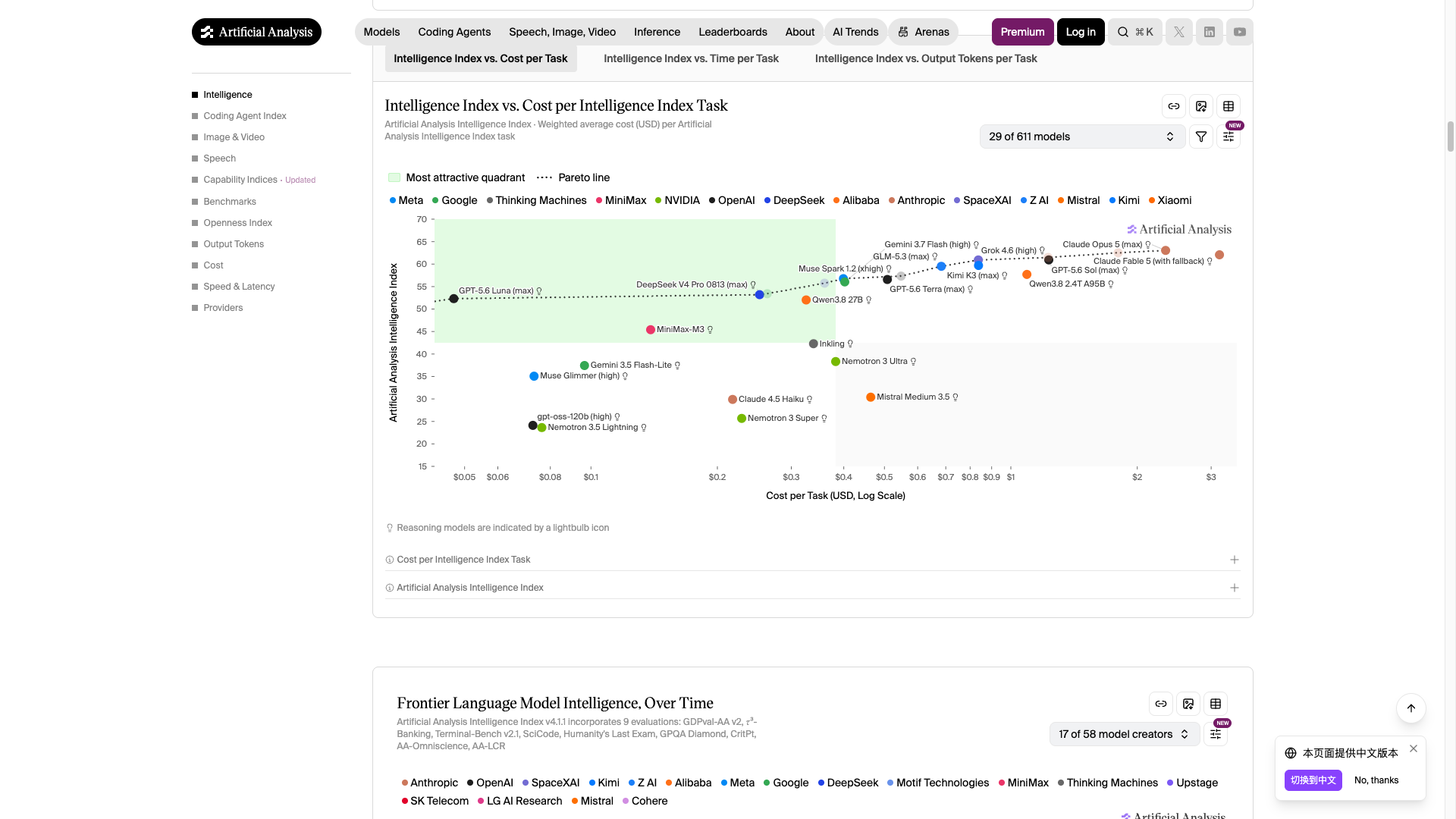Open the Leaderboards menu
Viewport: 1456px width, 819px height.
tap(733, 32)
